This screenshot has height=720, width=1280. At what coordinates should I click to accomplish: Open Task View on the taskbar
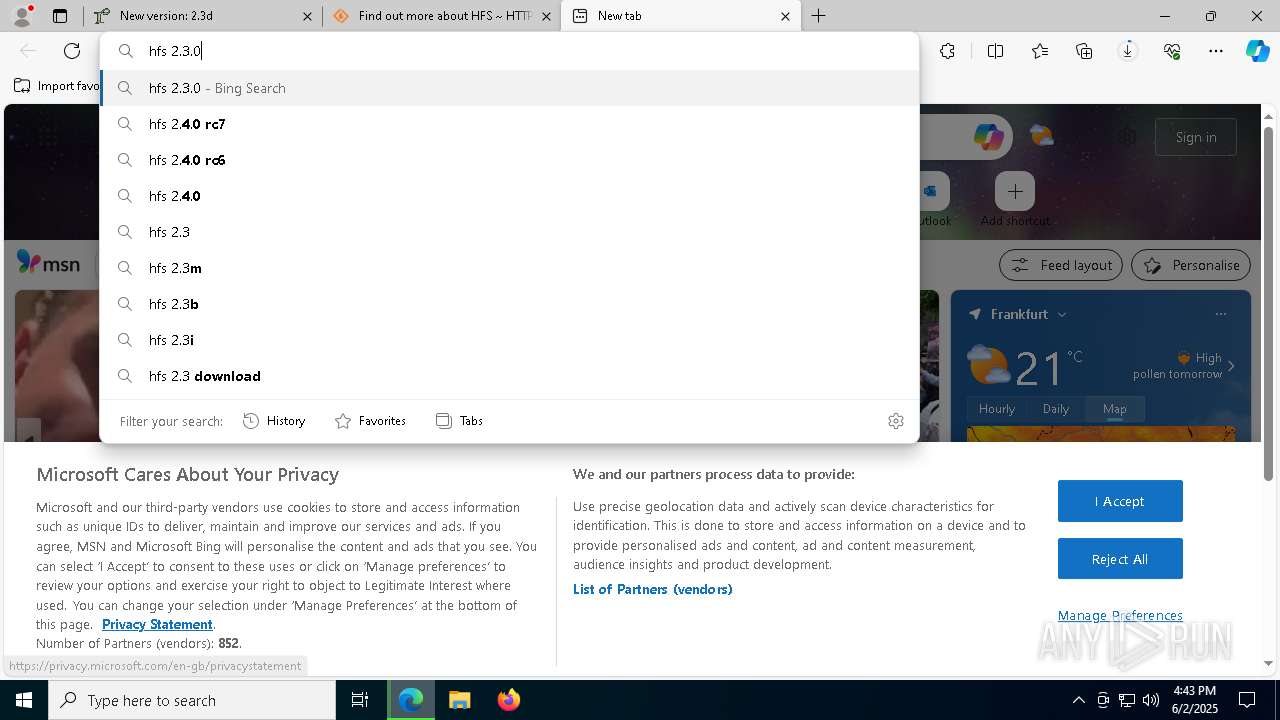click(360, 700)
